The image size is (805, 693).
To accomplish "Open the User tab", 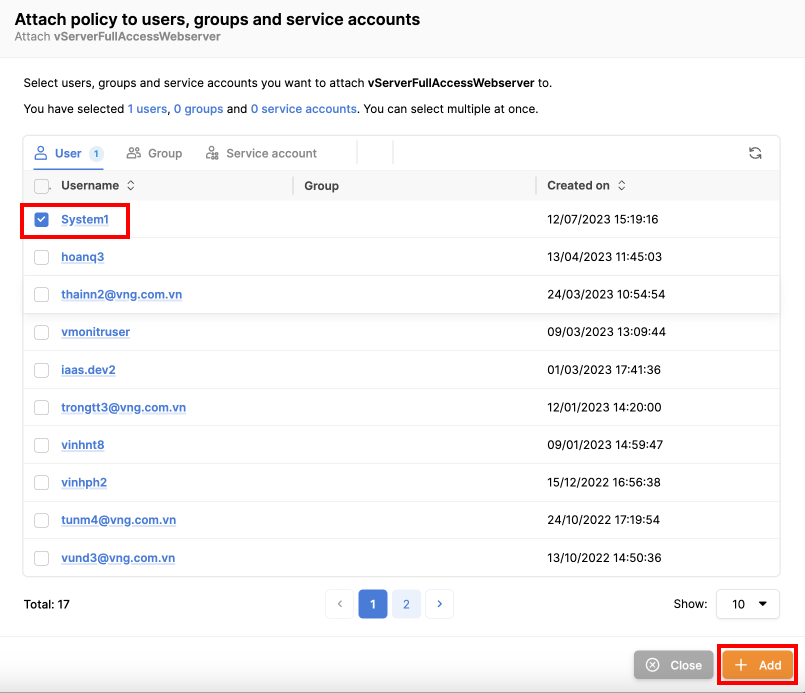I will click(68, 153).
